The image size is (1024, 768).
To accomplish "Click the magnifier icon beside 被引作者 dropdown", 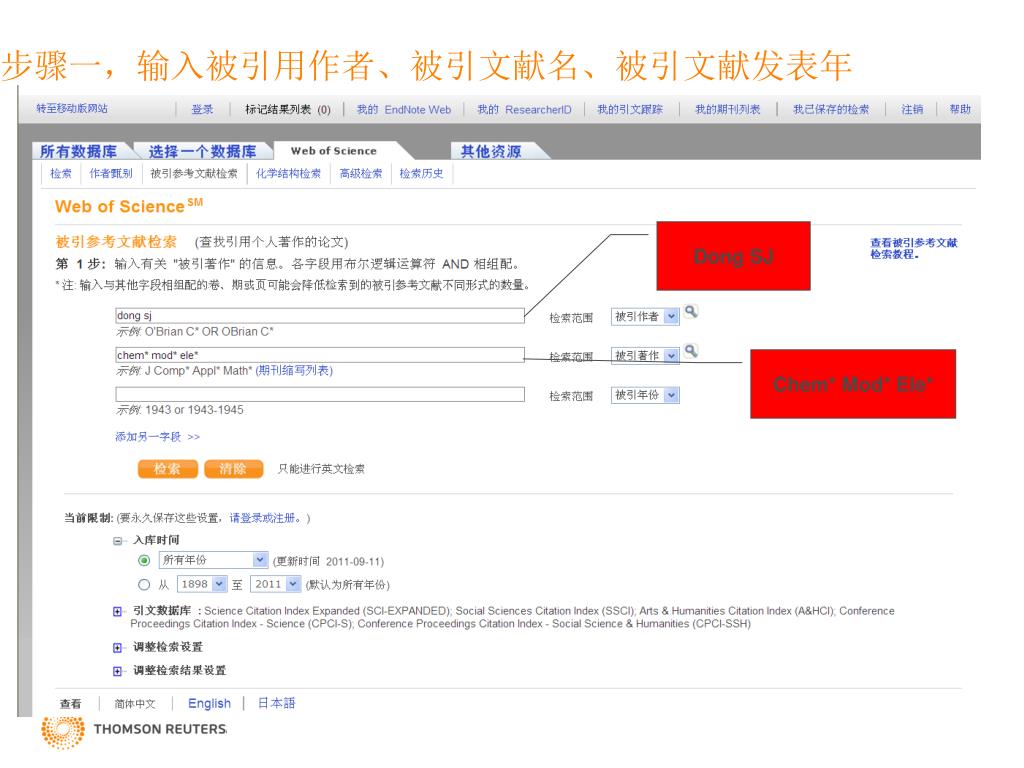I will [691, 312].
